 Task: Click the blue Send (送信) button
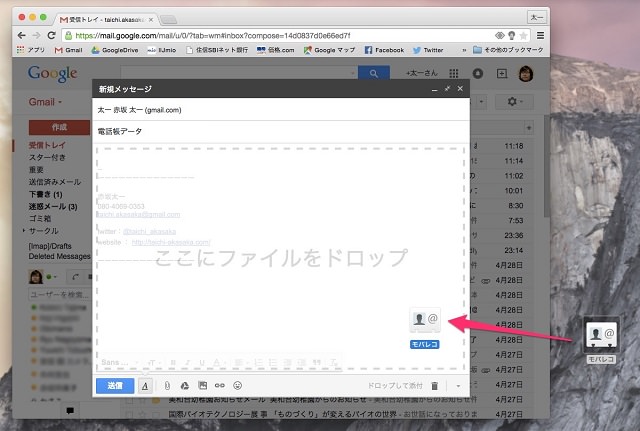tap(115, 386)
